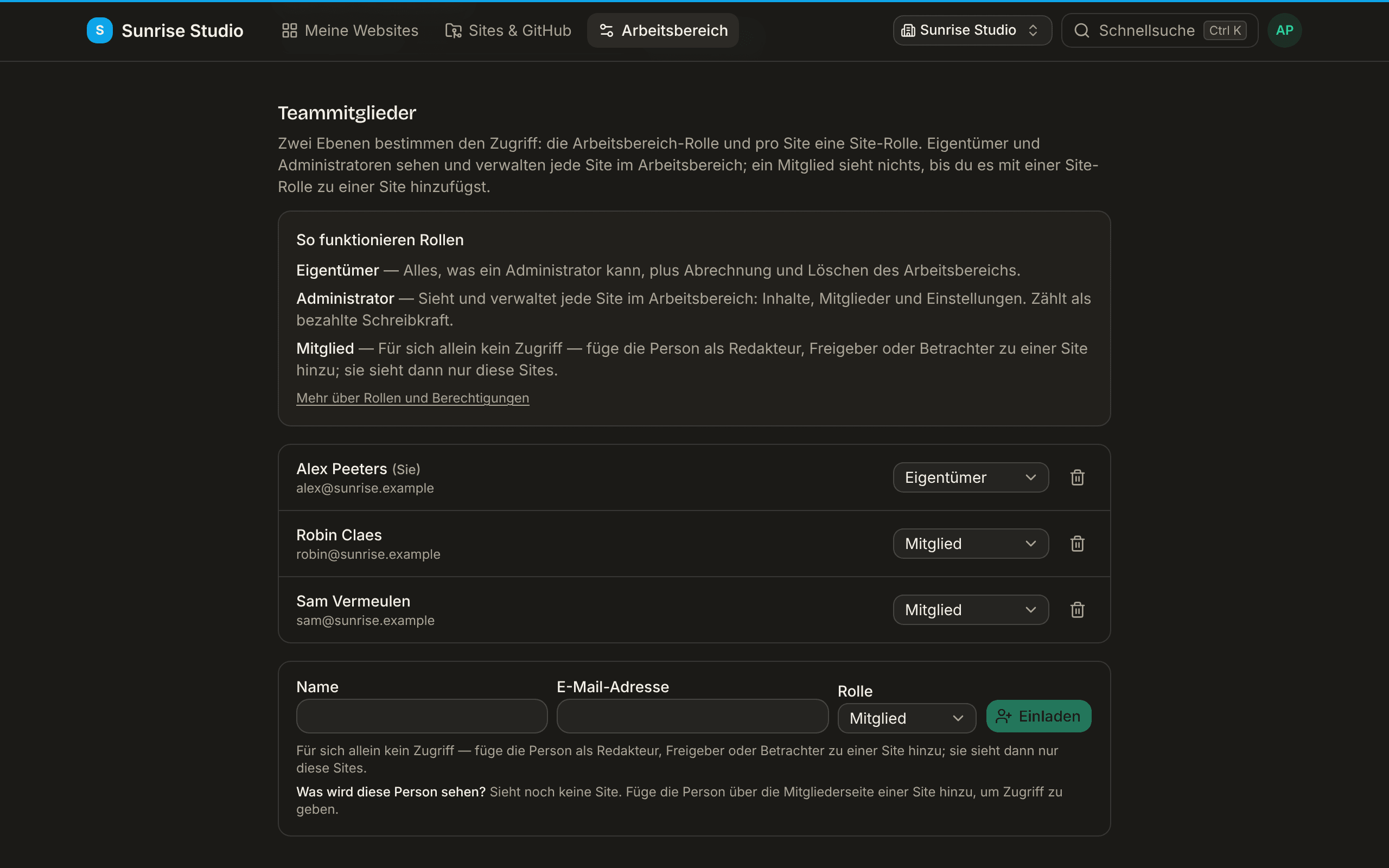Click the Sunrise Studio logo icon

tap(99, 30)
